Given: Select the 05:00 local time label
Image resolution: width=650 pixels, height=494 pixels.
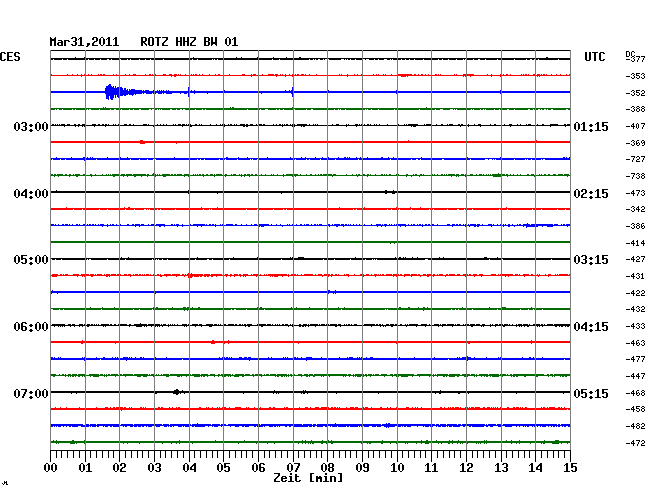Looking at the screenshot, I should pos(31,260).
